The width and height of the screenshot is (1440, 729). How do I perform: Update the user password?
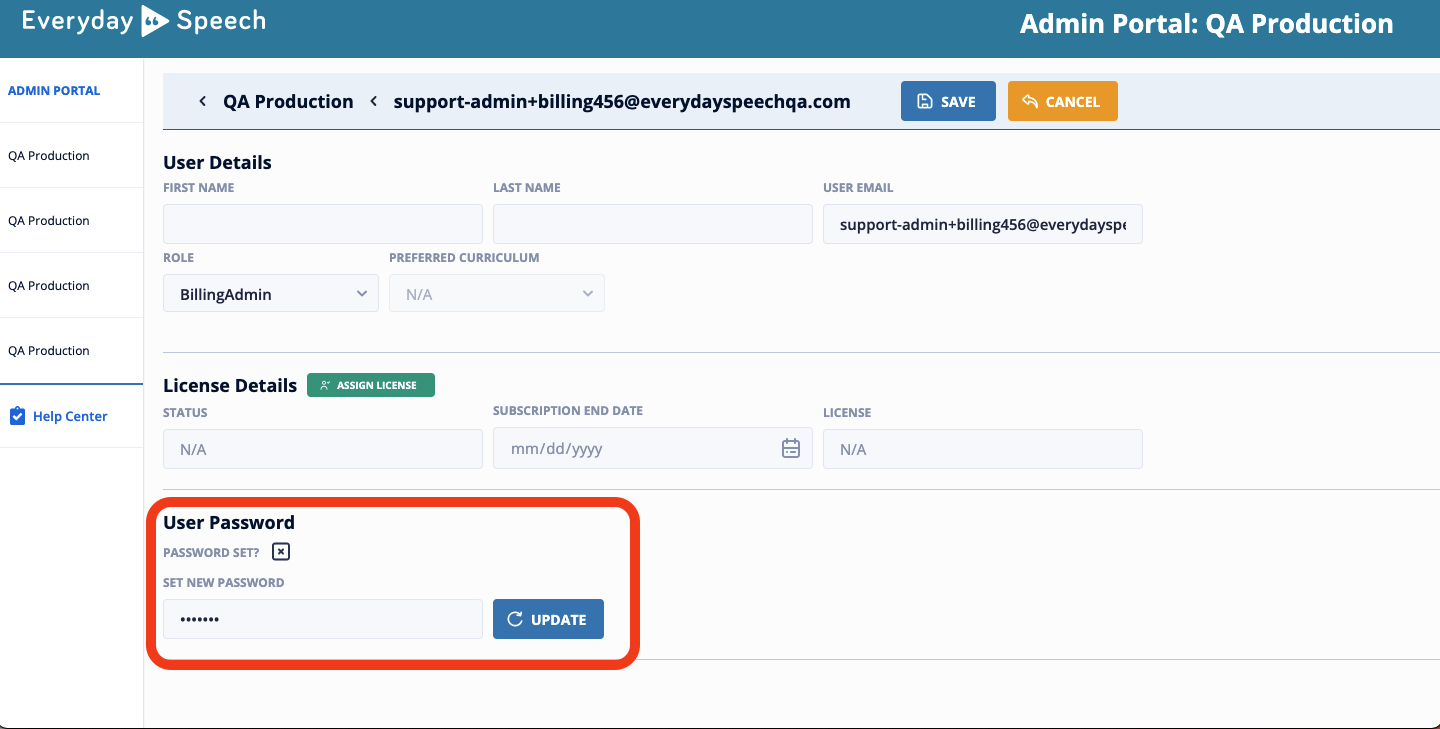[548, 619]
